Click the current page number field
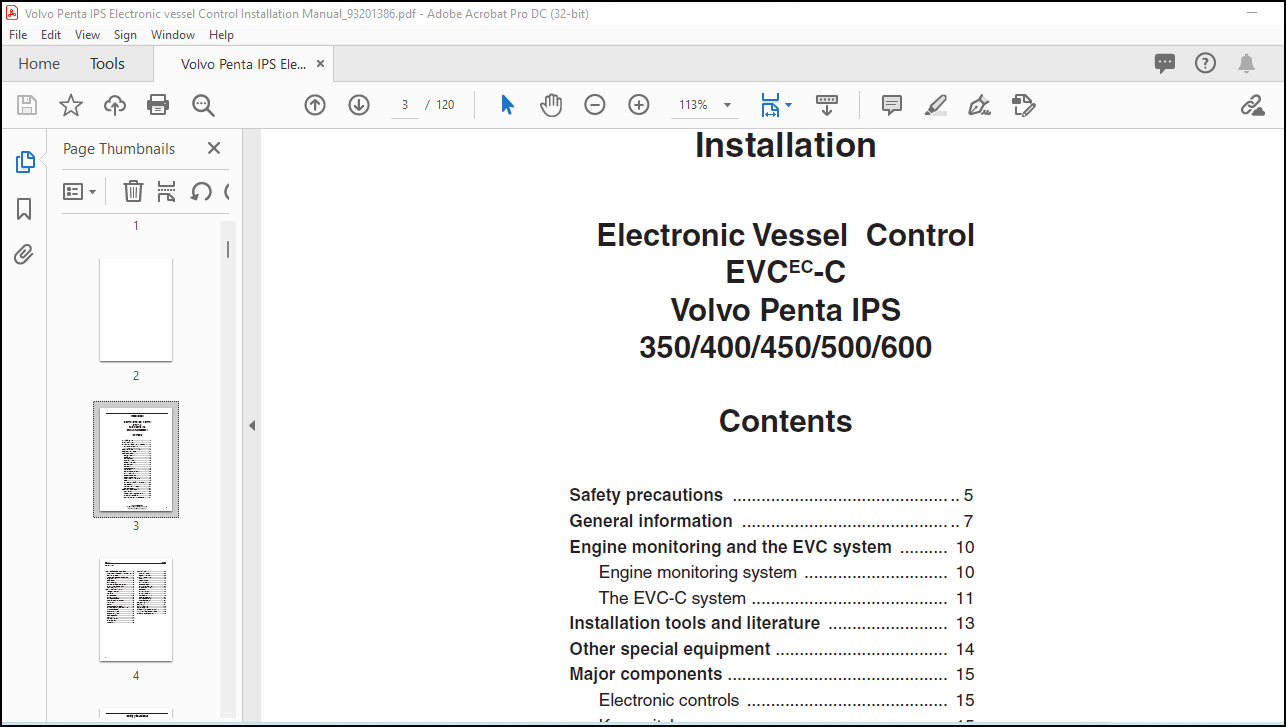1286x727 pixels. pos(405,105)
